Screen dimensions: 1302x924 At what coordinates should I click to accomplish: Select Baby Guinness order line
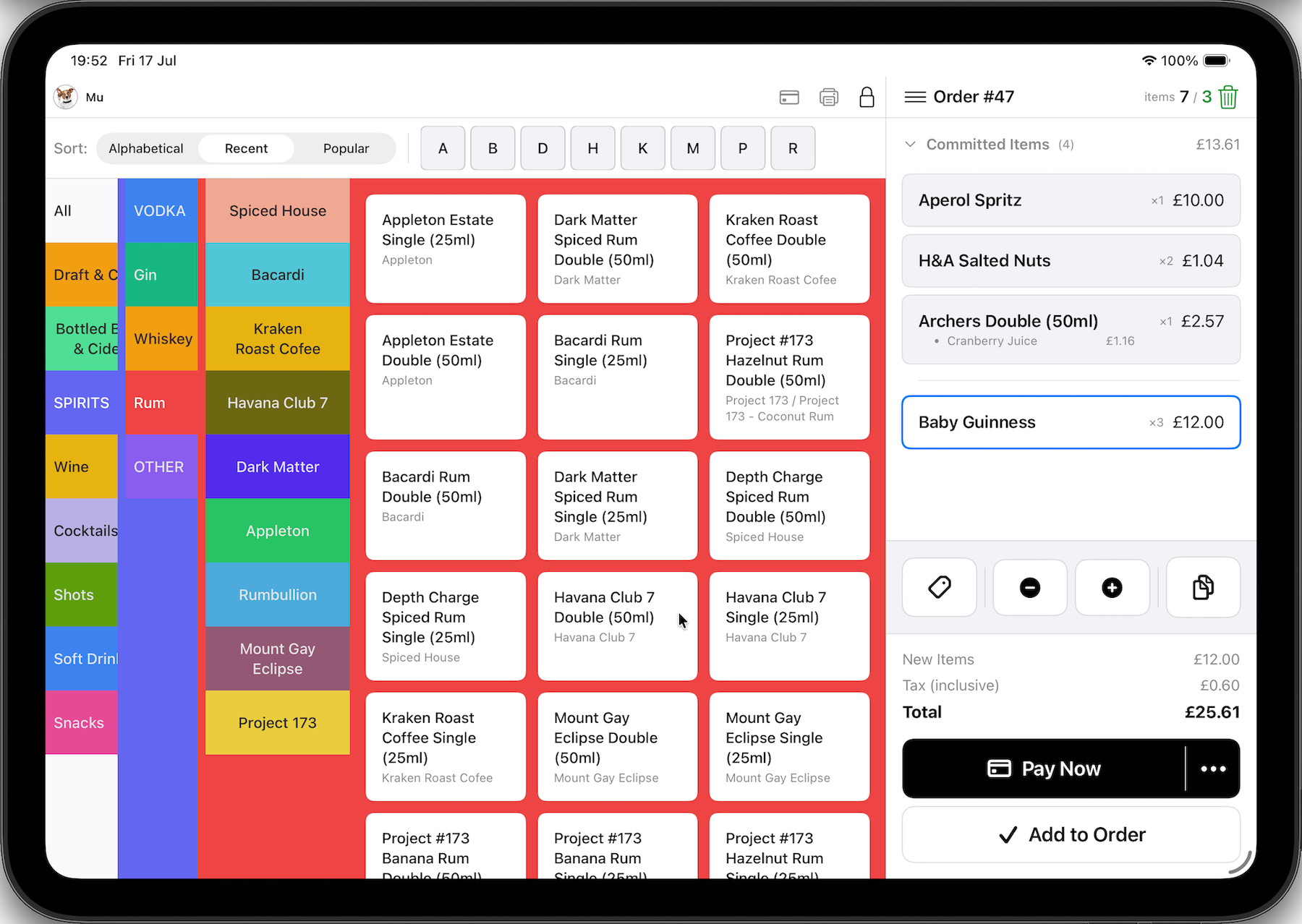click(x=1071, y=422)
